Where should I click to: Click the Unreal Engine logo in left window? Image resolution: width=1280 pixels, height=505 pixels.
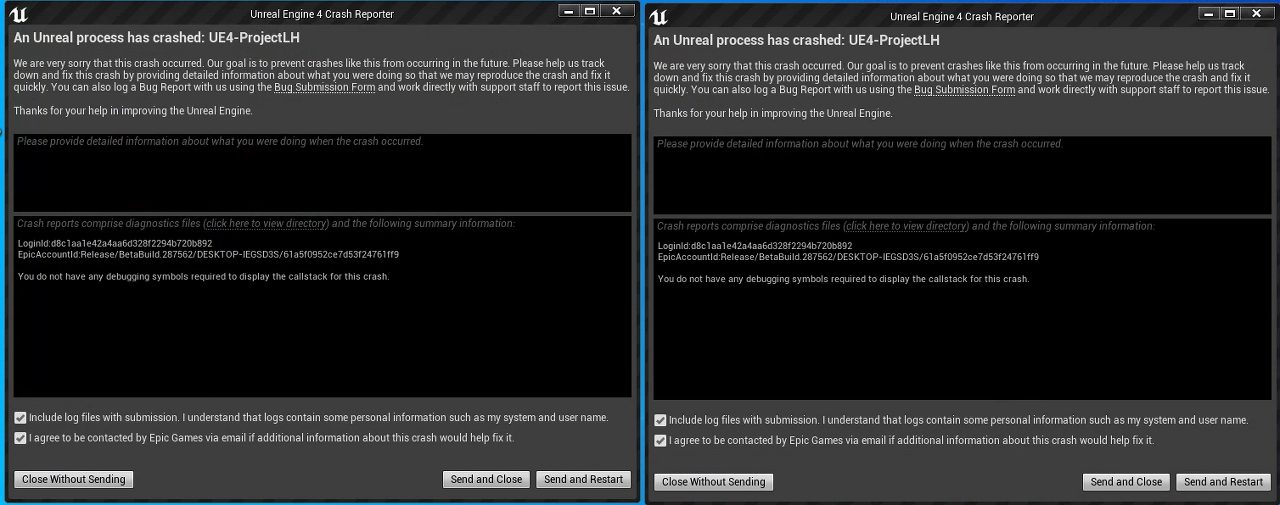pyautogui.click(x=18, y=14)
